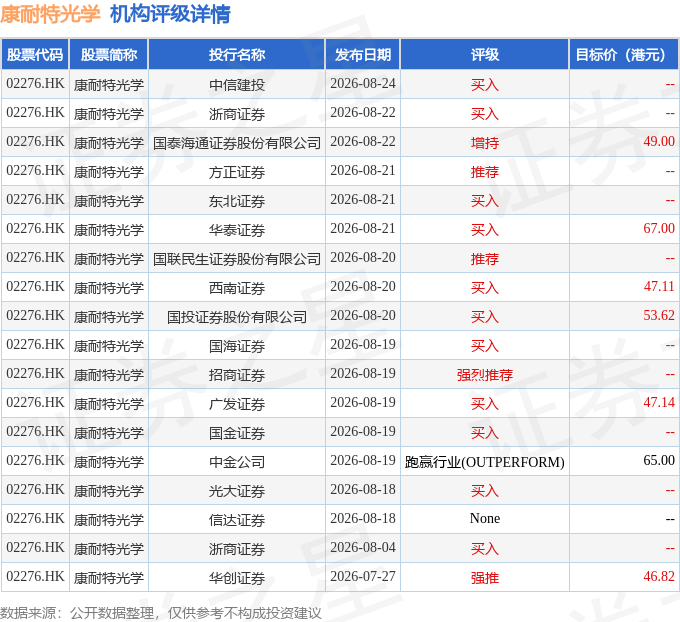680x622 pixels.
Task: Click the 目标价（港元） column header
Action: point(624,55)
